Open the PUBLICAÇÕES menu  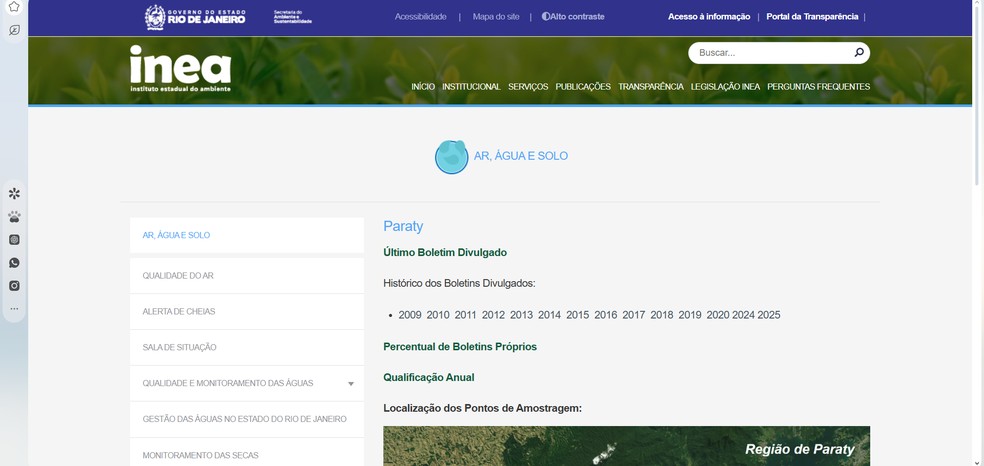(x=583, y=87)
